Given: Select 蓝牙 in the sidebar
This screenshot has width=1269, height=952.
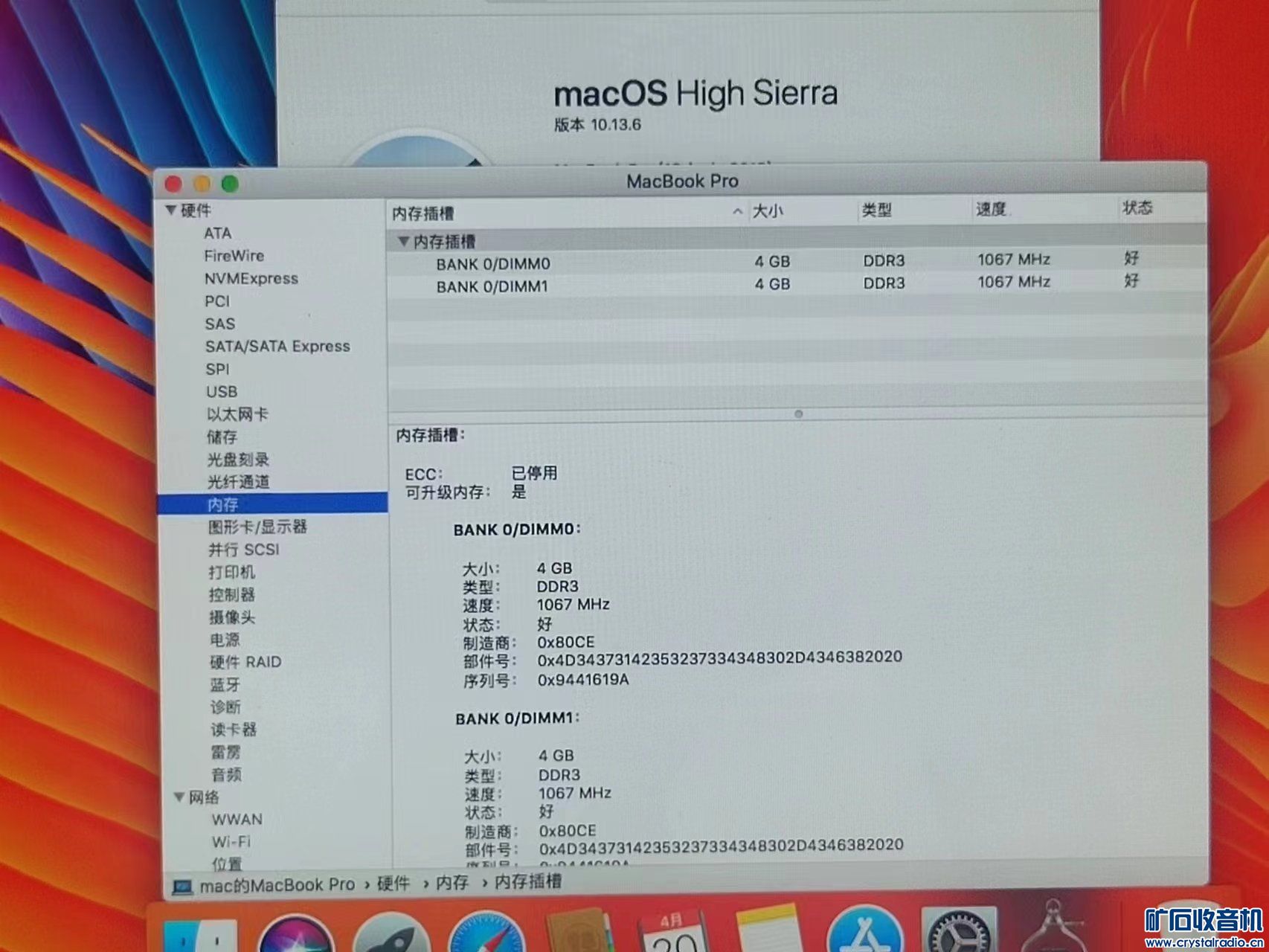Looking at the screenshot, I should point(225,685).
